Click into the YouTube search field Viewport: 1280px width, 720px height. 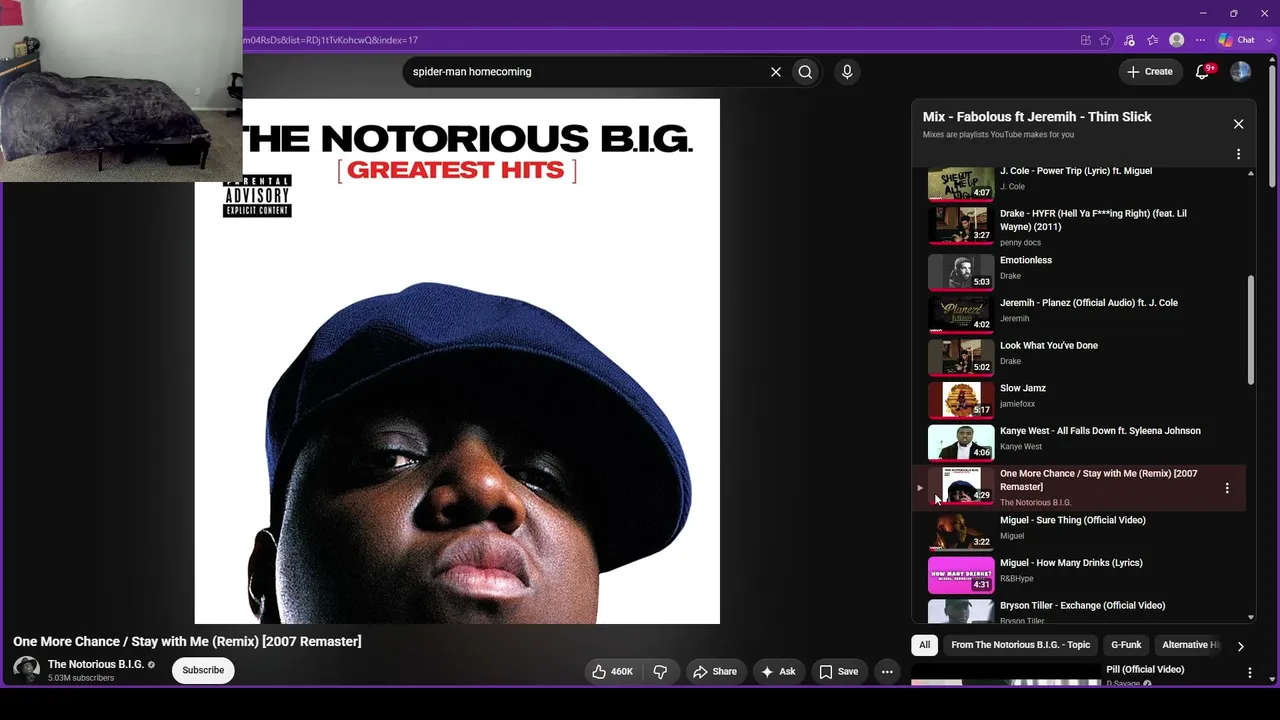585,72
